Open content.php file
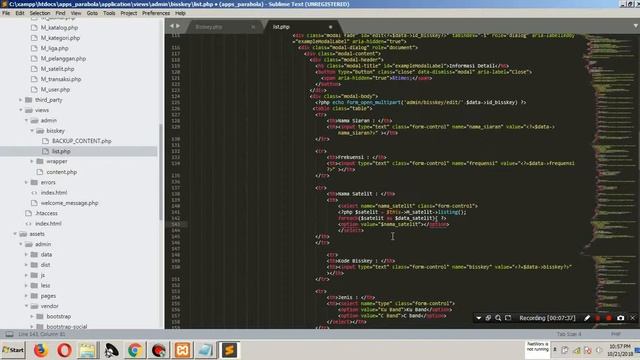This screenshot has width=640, height=360. coord(62,172)
